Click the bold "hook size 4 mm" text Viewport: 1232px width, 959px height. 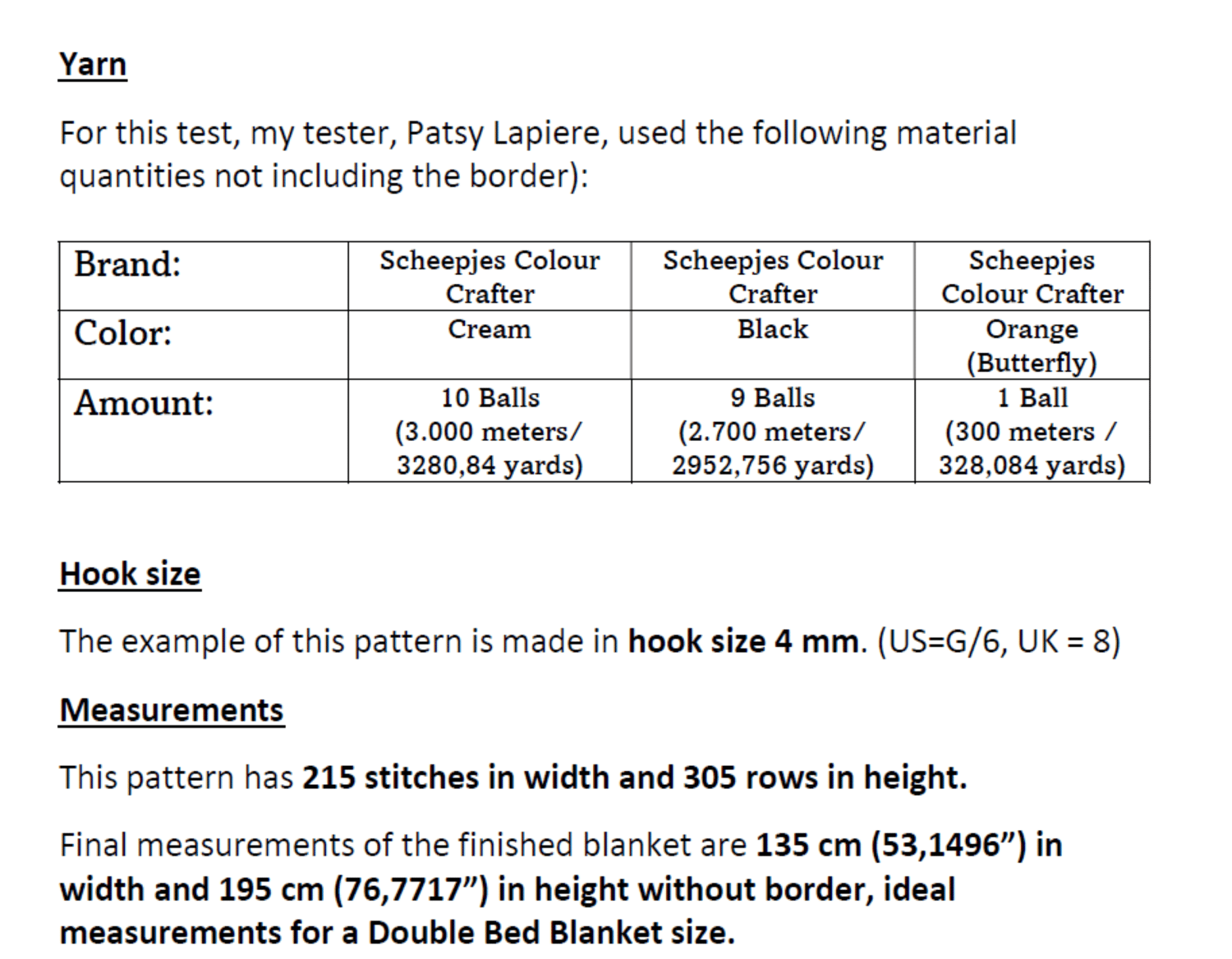pyautogui.click(x=742, y=641)
